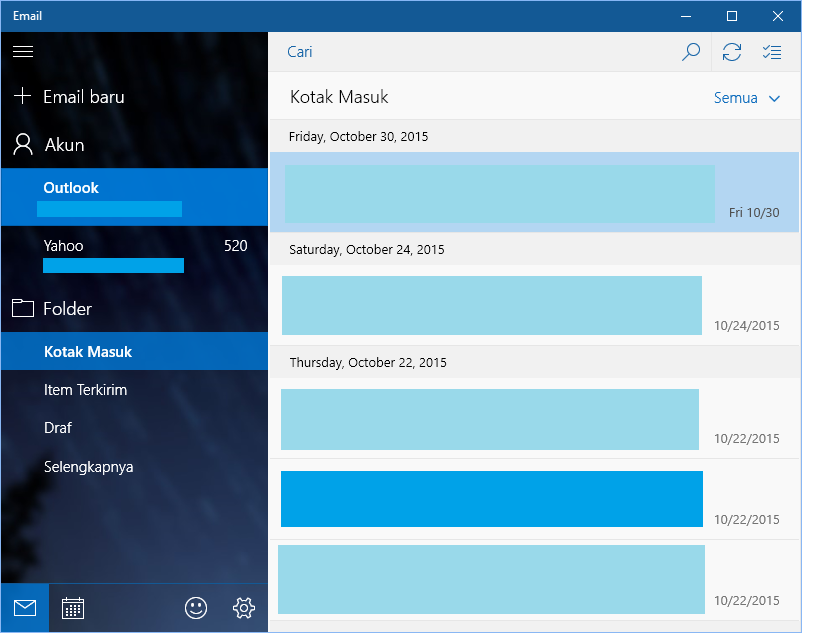Expand the Selengkapnya folder list
Screen dimensions: 819x633
coord(88,467)
